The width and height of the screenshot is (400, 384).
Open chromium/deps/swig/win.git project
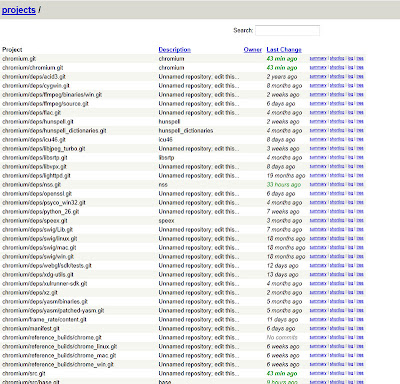click(x=38, y=257)
